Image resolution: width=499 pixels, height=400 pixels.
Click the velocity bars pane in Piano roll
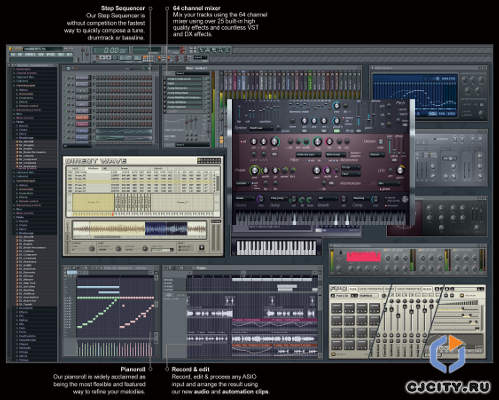click(x=115, y=348)
